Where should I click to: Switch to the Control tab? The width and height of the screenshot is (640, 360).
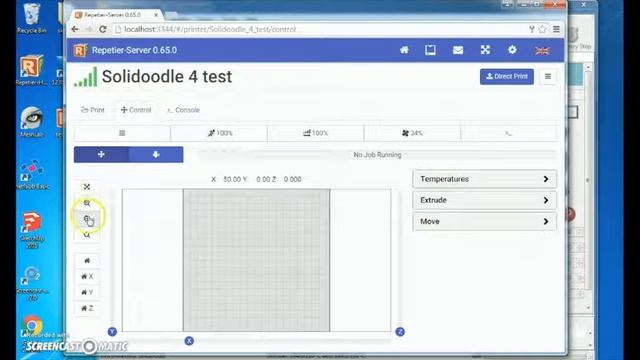click(136, 110)
